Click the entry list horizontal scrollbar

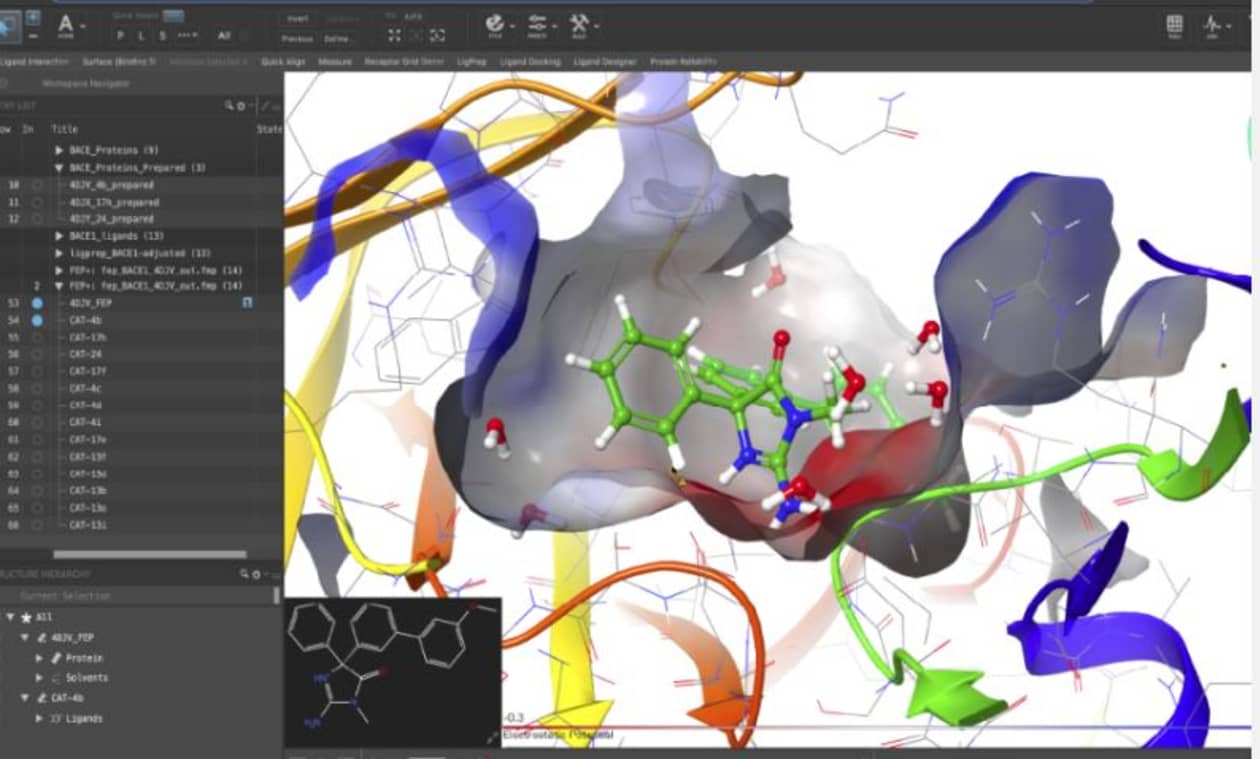click(149, 554)
